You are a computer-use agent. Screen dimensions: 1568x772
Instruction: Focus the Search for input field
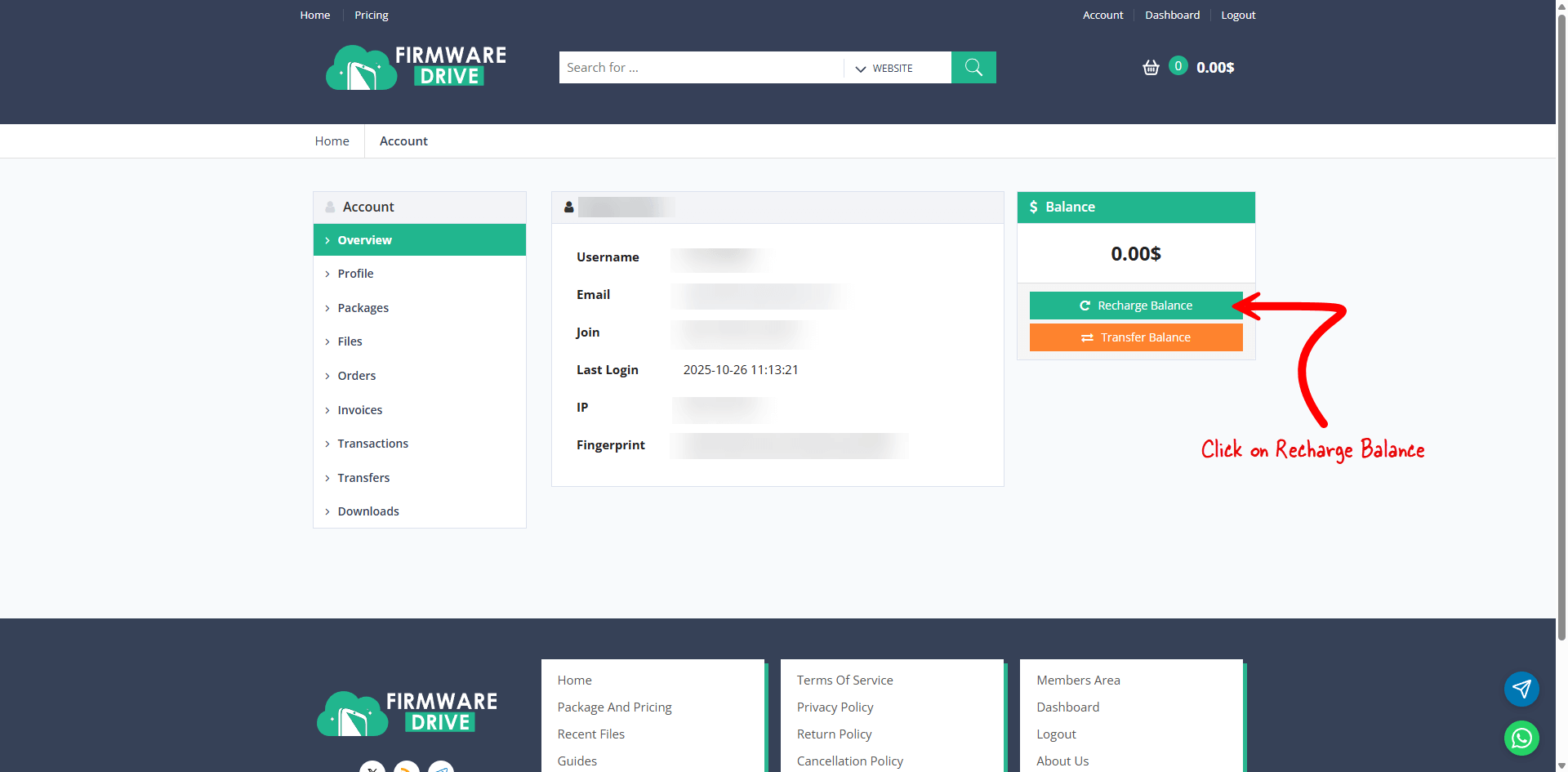(x=701, y=68)
